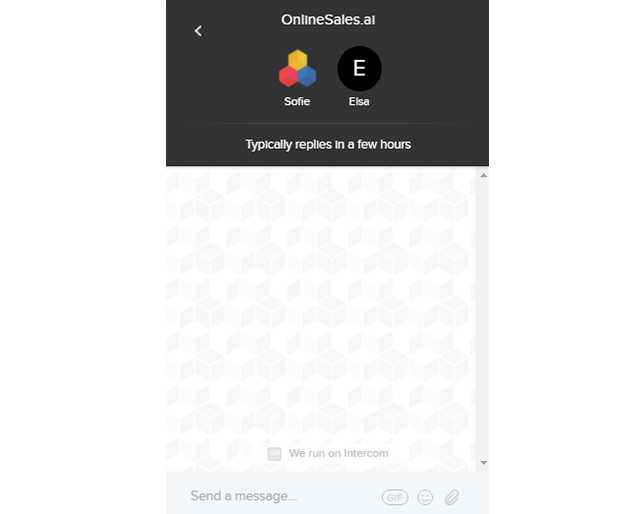Open the emoji smiley picker
Image resolution: width=635 pixels, height=514 pixels.
[x=425, y=497]
